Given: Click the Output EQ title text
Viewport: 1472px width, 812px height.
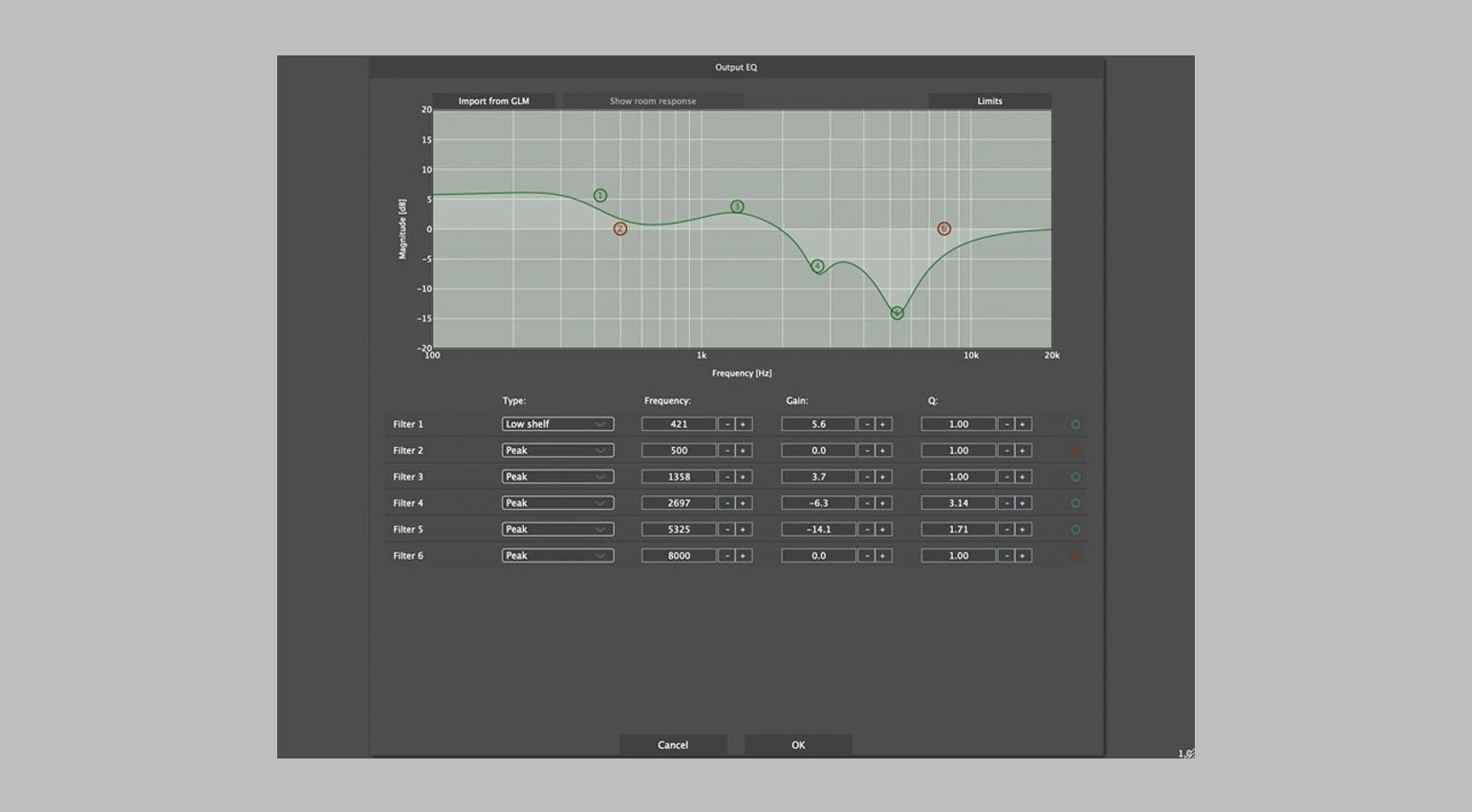Looking at the screenshot, I should pos(736,67).
